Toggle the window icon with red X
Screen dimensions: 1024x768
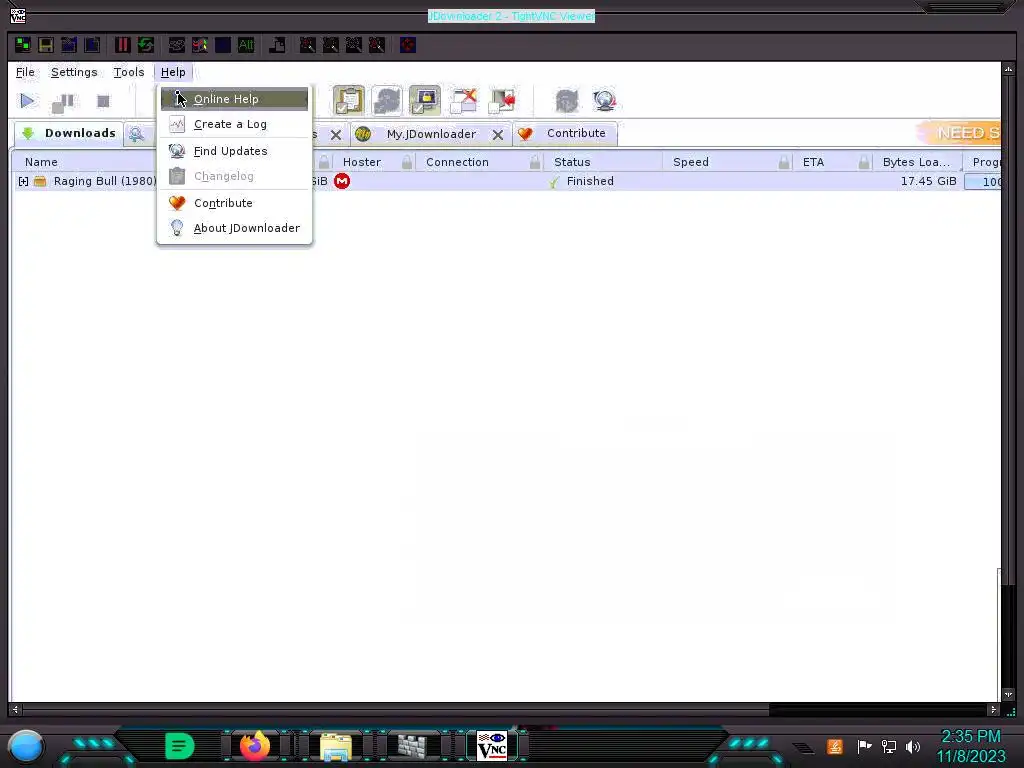tap(464, 101)
